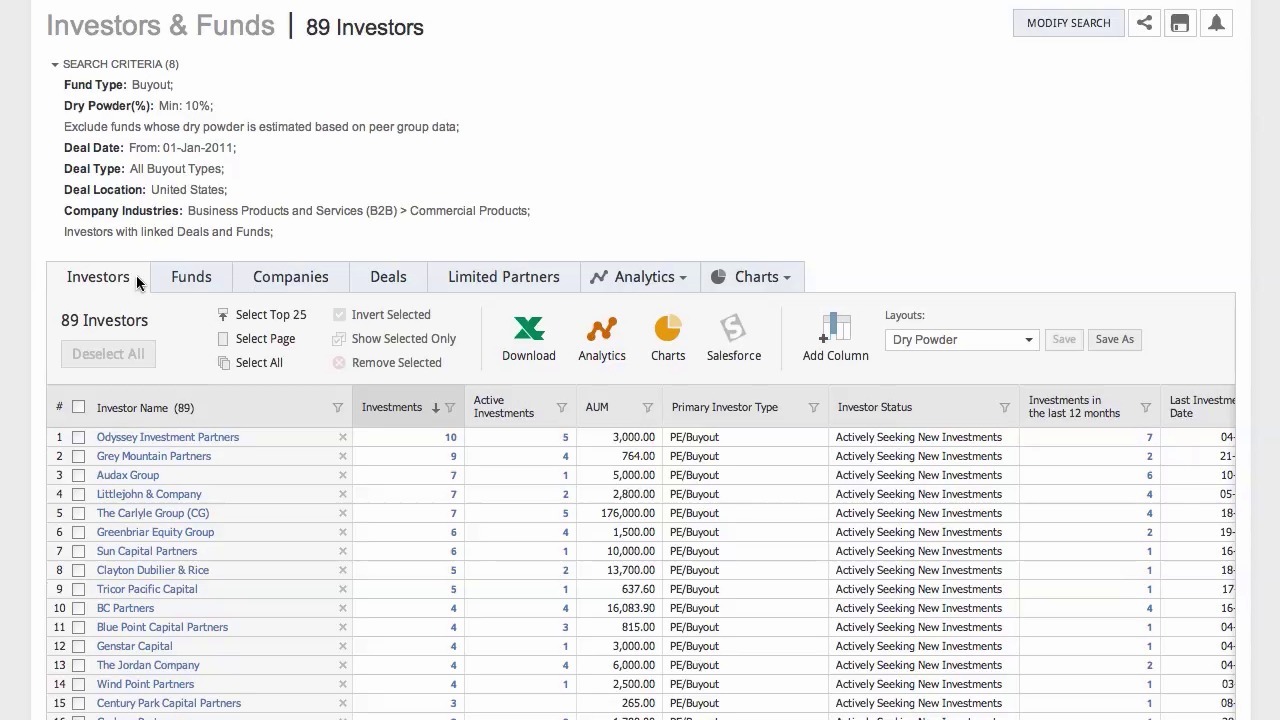Viewport: 1280px width, 720px height.
Task: Check the BC Partners row
Action: point(78,608)
